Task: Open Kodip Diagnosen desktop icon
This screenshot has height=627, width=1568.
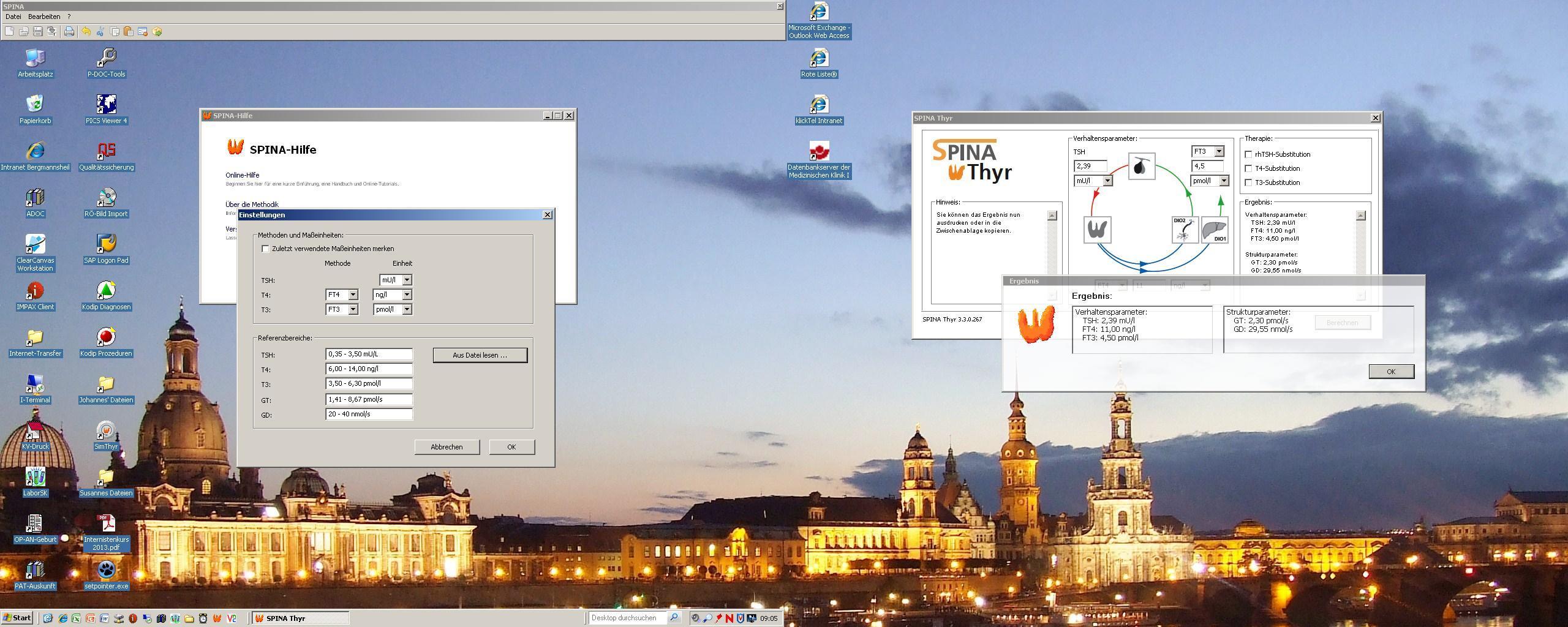Action: [106, 296]
